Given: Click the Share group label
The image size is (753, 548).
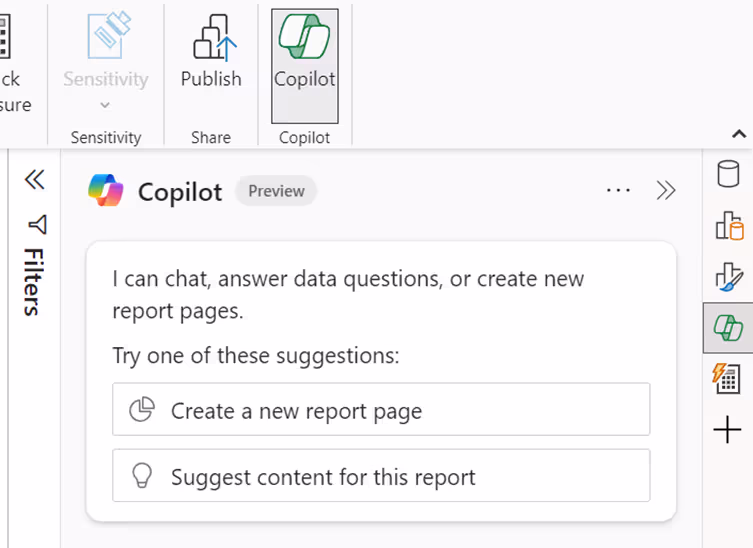Looking at the screenshot, I should click(211, 138).
